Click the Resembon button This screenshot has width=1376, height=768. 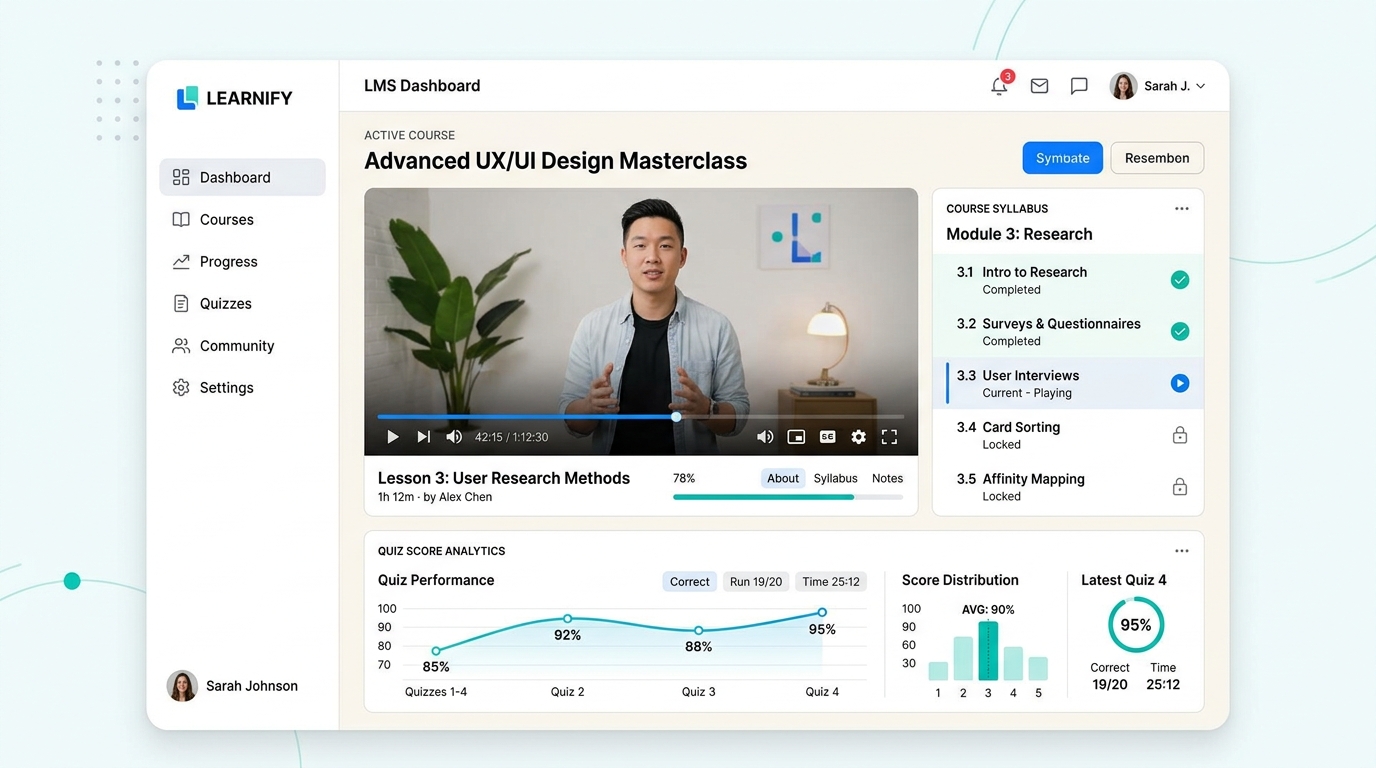pyautogui.click(x=1157, y=158)
